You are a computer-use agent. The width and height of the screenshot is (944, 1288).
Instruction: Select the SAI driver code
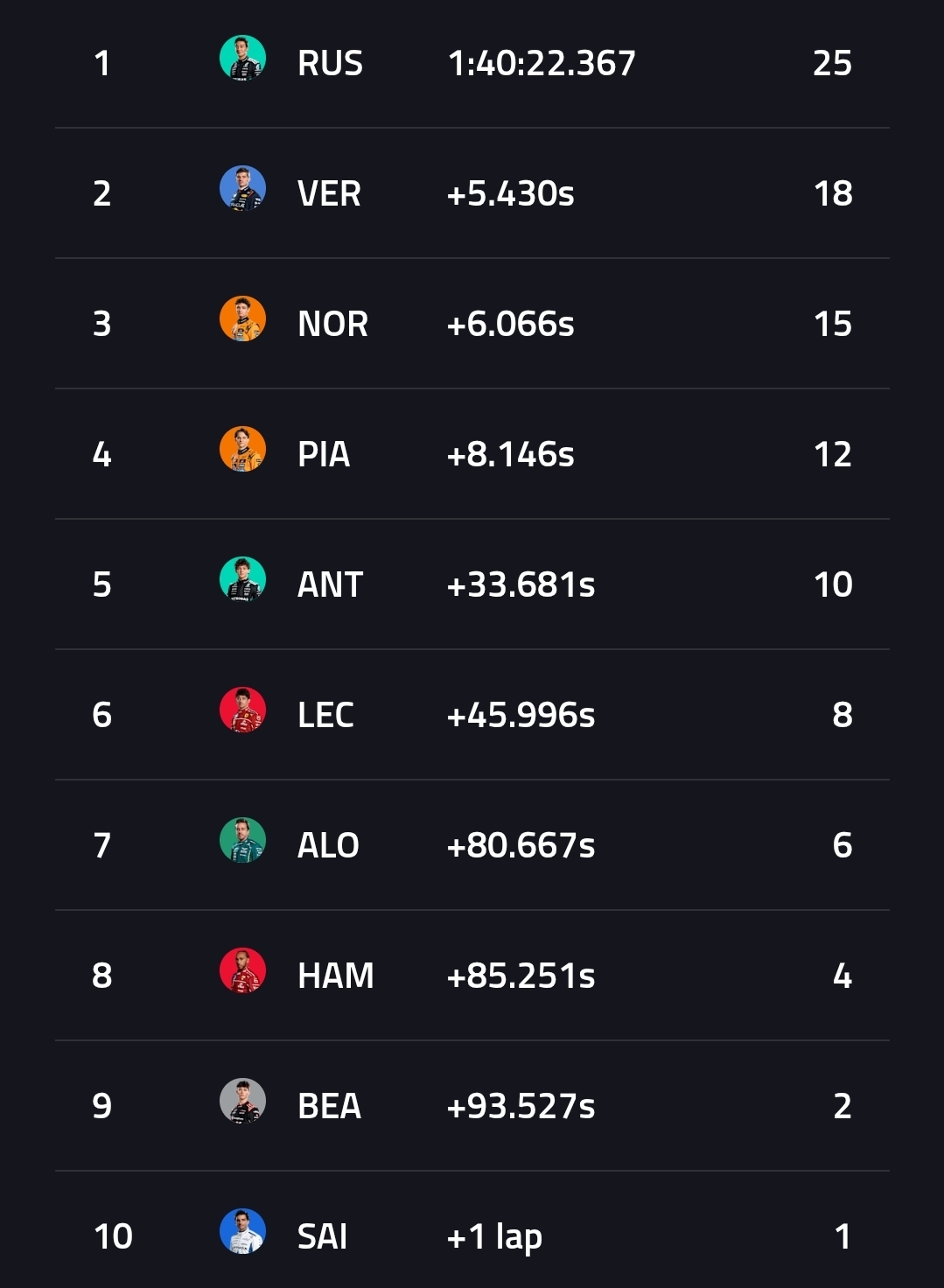[x=322, y=1236]
